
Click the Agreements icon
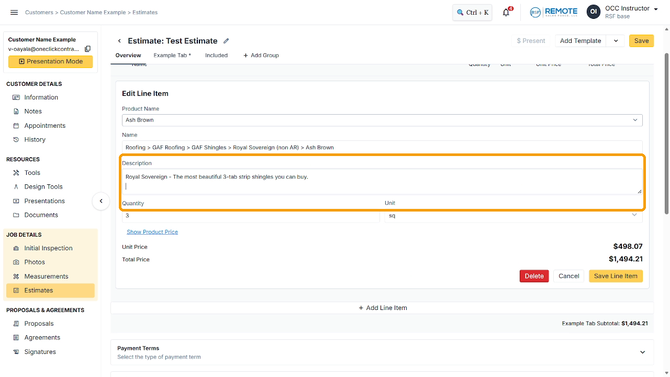point(16,338)
